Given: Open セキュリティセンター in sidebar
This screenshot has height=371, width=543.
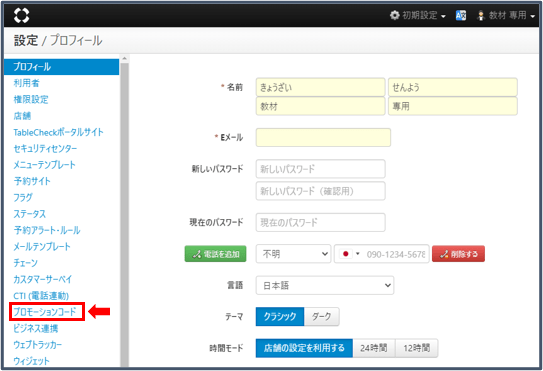Looking at the screenshot, I should [x=45, y=149].
